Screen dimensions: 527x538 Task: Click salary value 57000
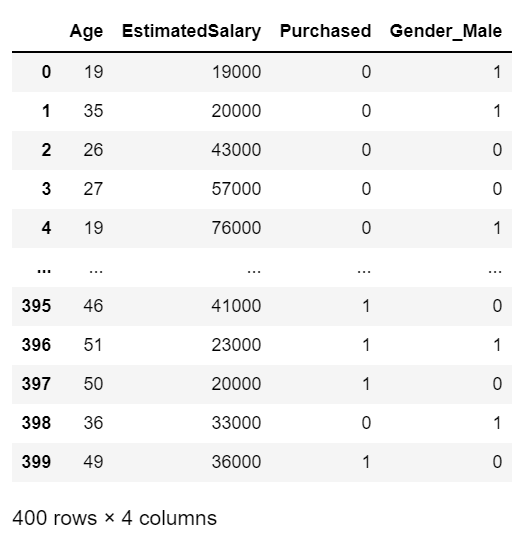(x=236, y=189)
